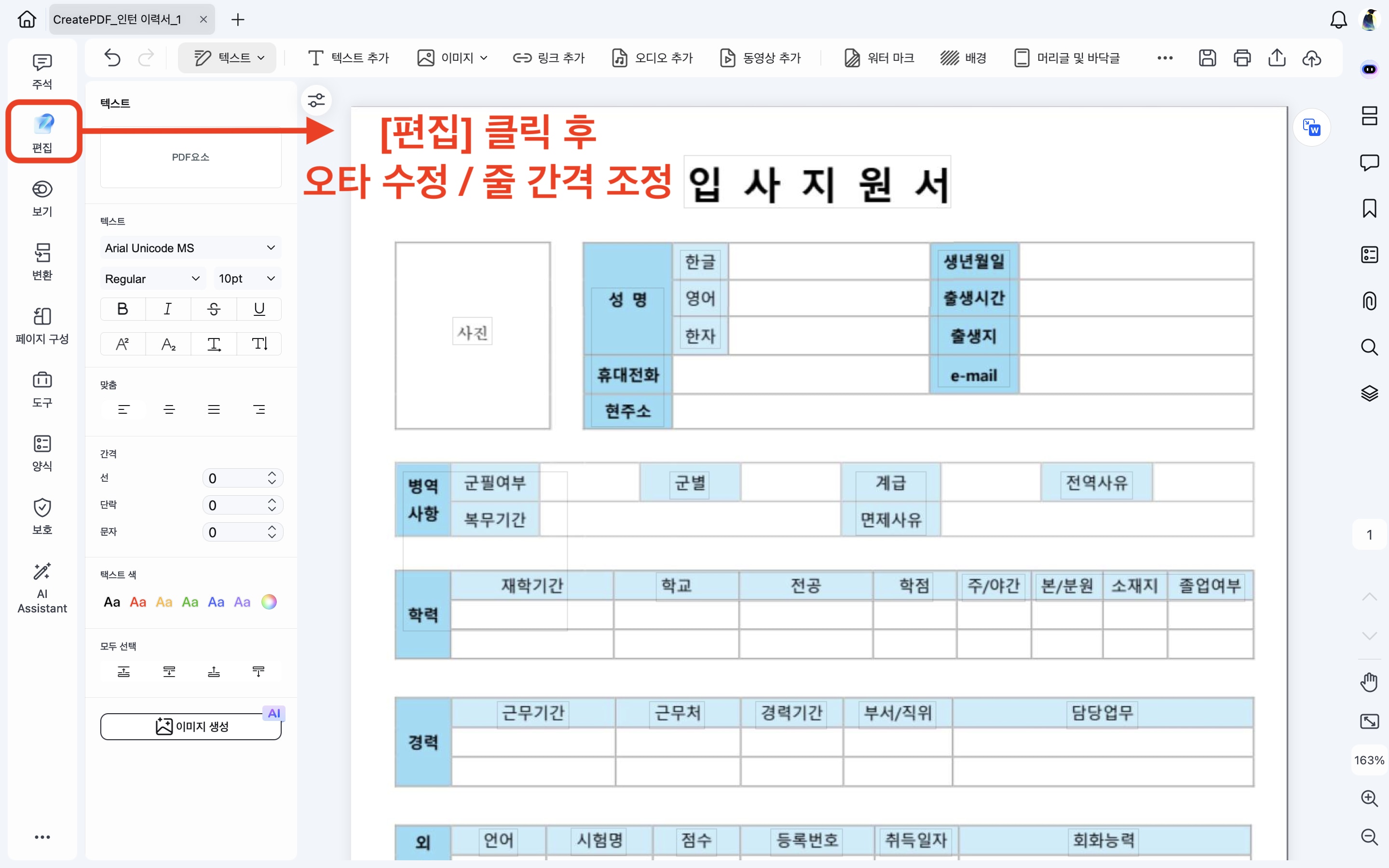Image resolution: width=1389 pixels, height=868 pixels.
Task: Toggle bold text formatting
Action: click(x=122, y=309)
